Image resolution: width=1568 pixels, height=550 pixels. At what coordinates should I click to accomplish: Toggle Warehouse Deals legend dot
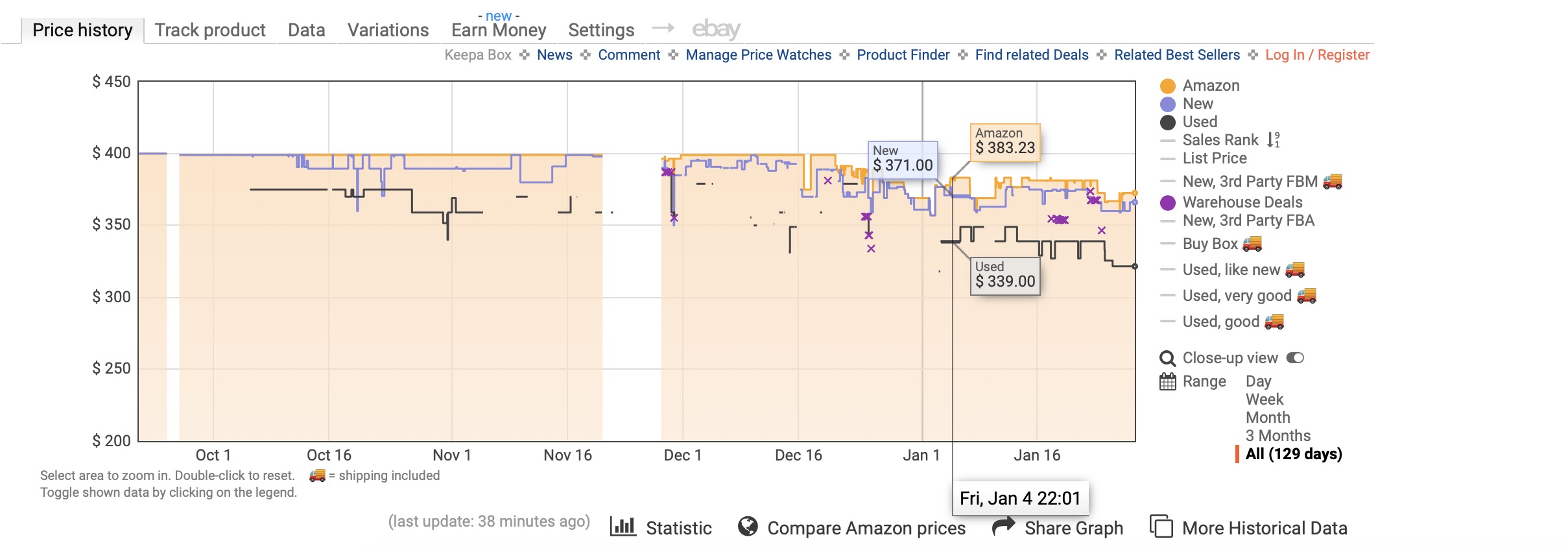(x=1168, y=203)
